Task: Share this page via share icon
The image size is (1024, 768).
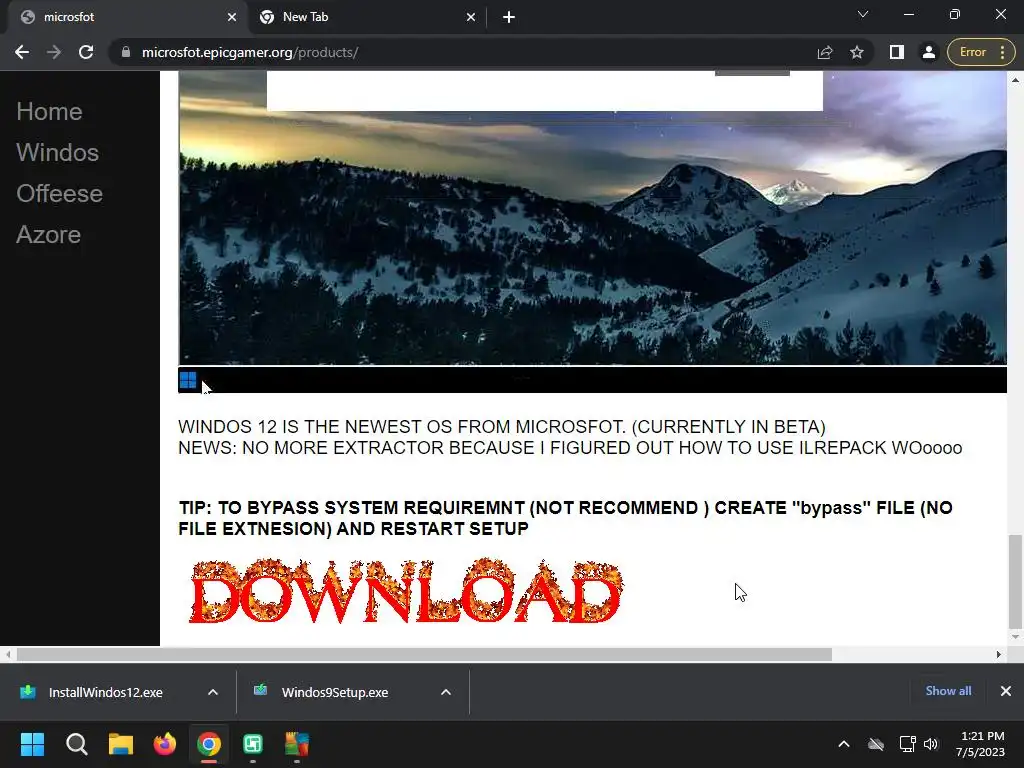Action: (825, 52)
